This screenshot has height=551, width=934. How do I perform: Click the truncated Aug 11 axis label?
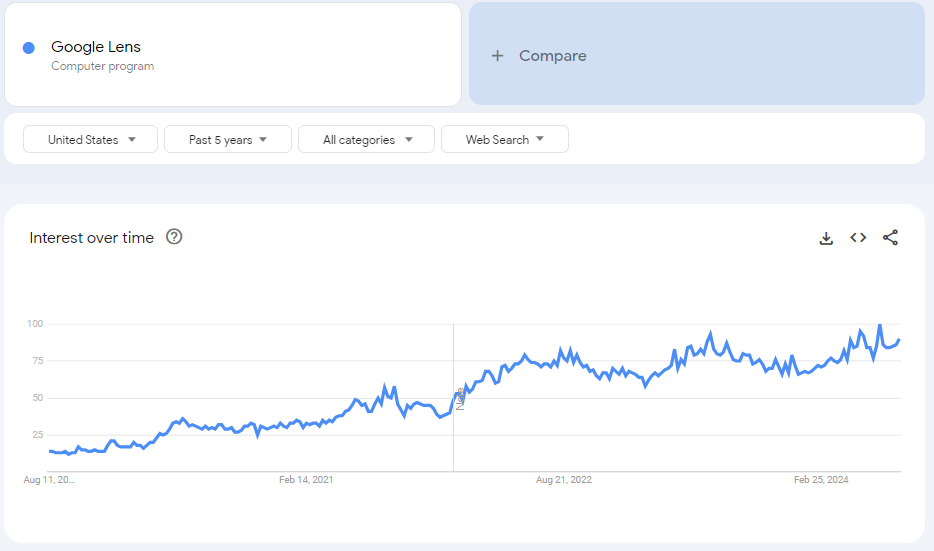point(49,480)
